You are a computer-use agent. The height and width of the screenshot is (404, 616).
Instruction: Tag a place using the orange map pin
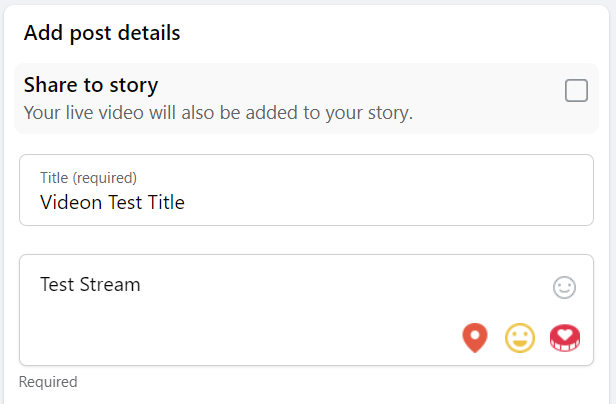tap(475, 338)
